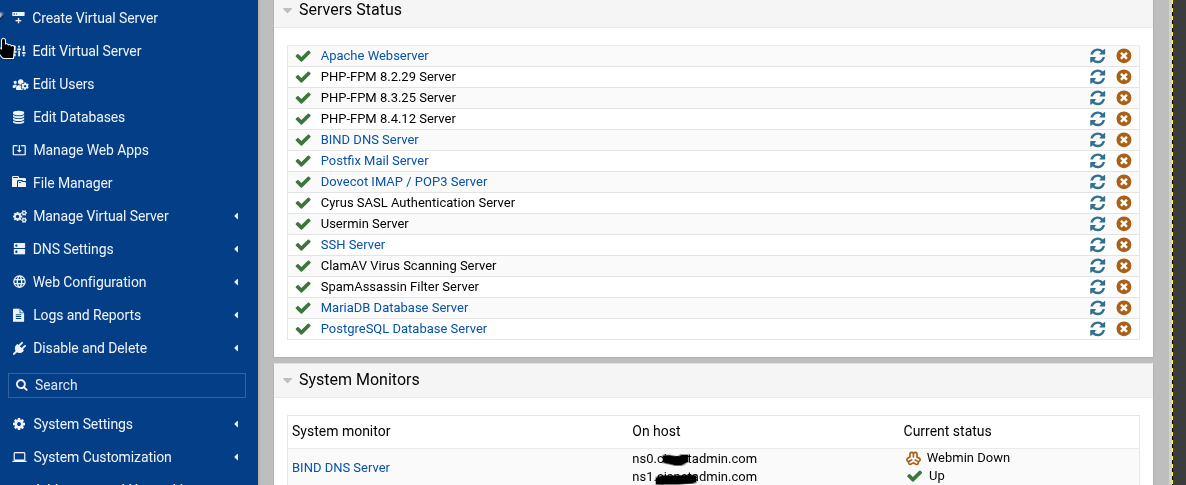Stop the BIND DNS Server service

point(1123,140)
